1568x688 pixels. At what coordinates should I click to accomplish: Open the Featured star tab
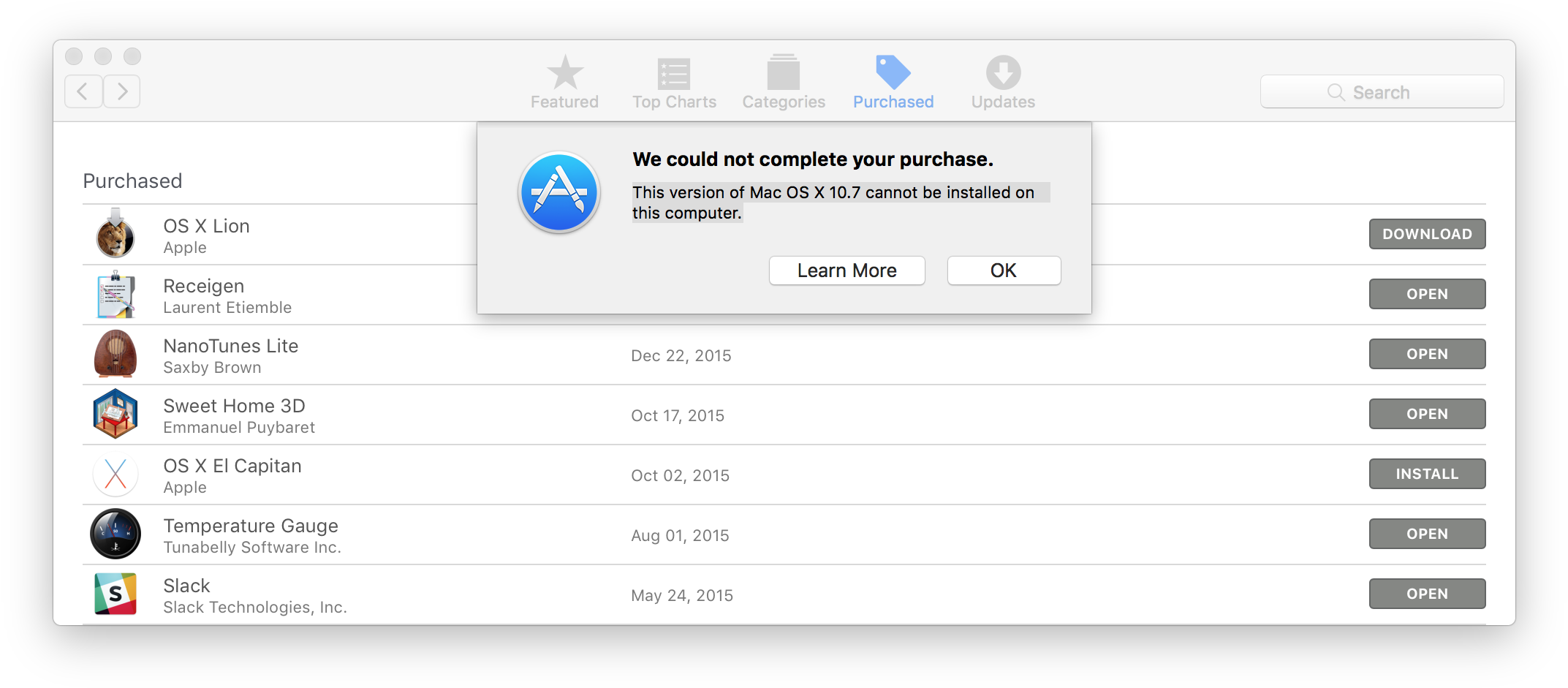[564, 82]
